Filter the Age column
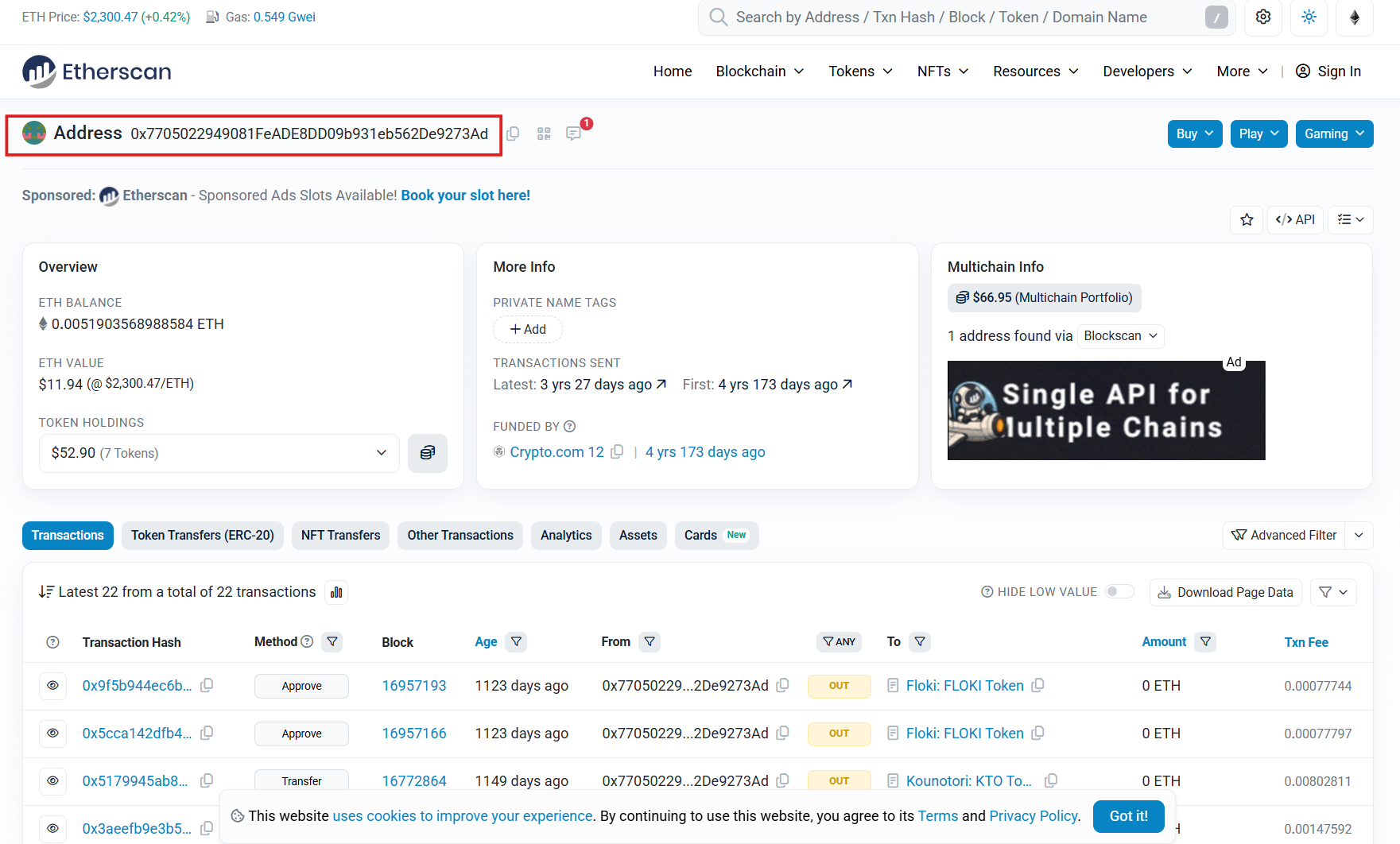The image size is (1400, 844). click(x=517, y=641)
